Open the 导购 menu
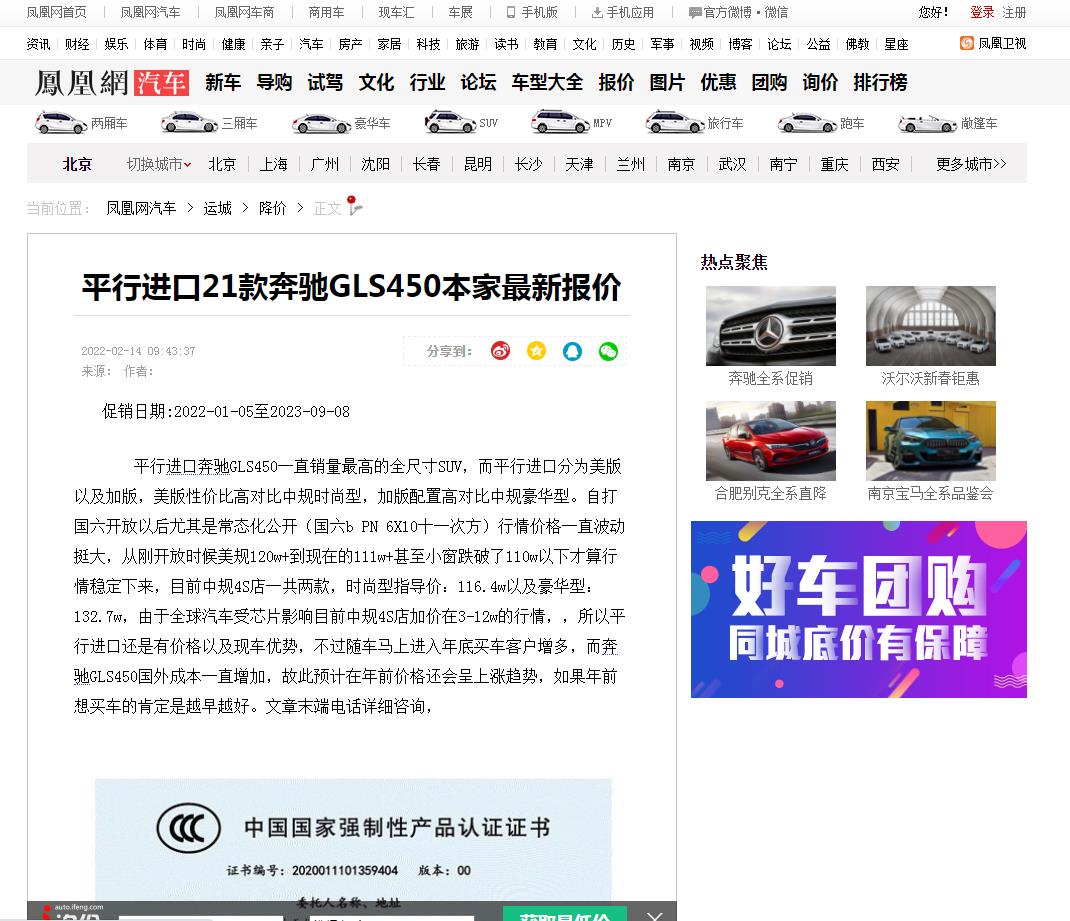 pos(274,83)
